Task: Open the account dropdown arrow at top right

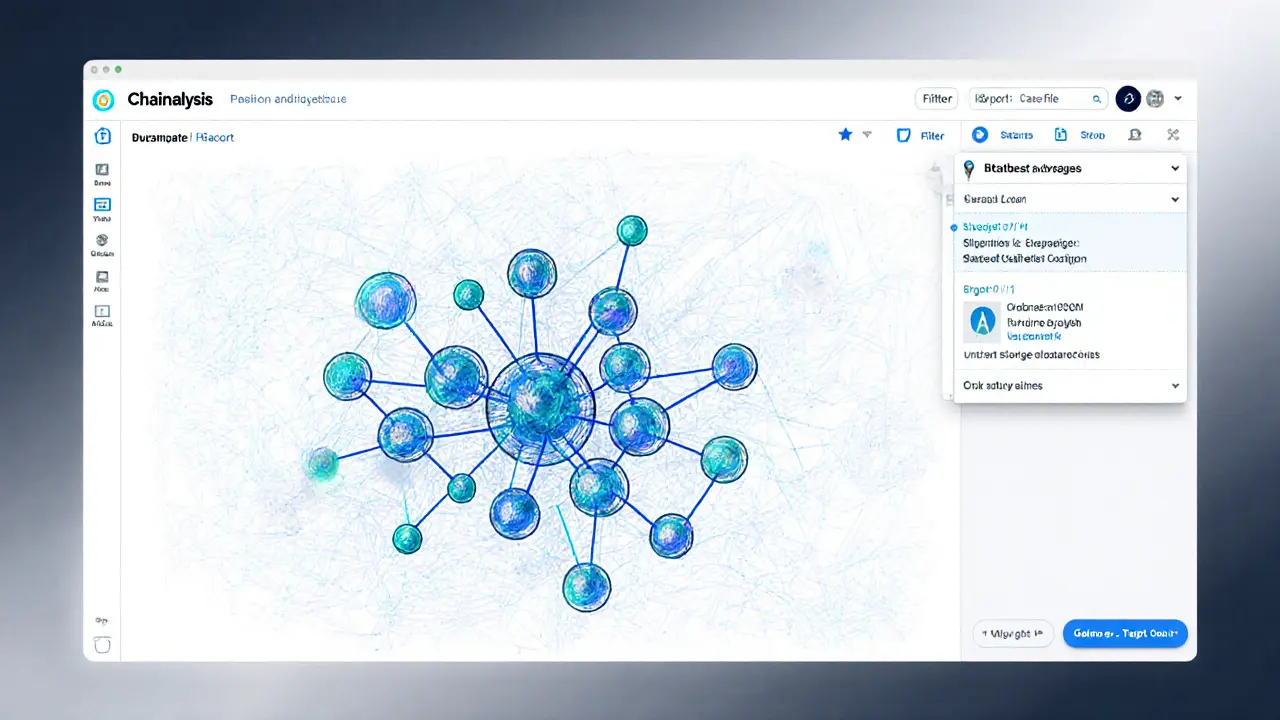Action: pyautogui.click(x=1178, y=99)
